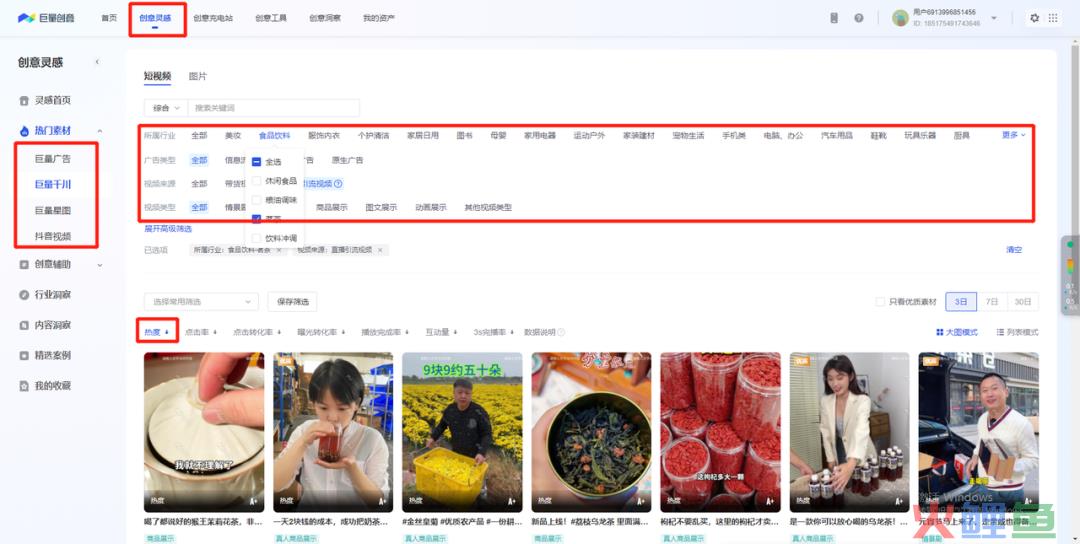Sort by 点击率 arrow
The height and width of the screenshot is (544, 1080).
(x=215, y=332)
